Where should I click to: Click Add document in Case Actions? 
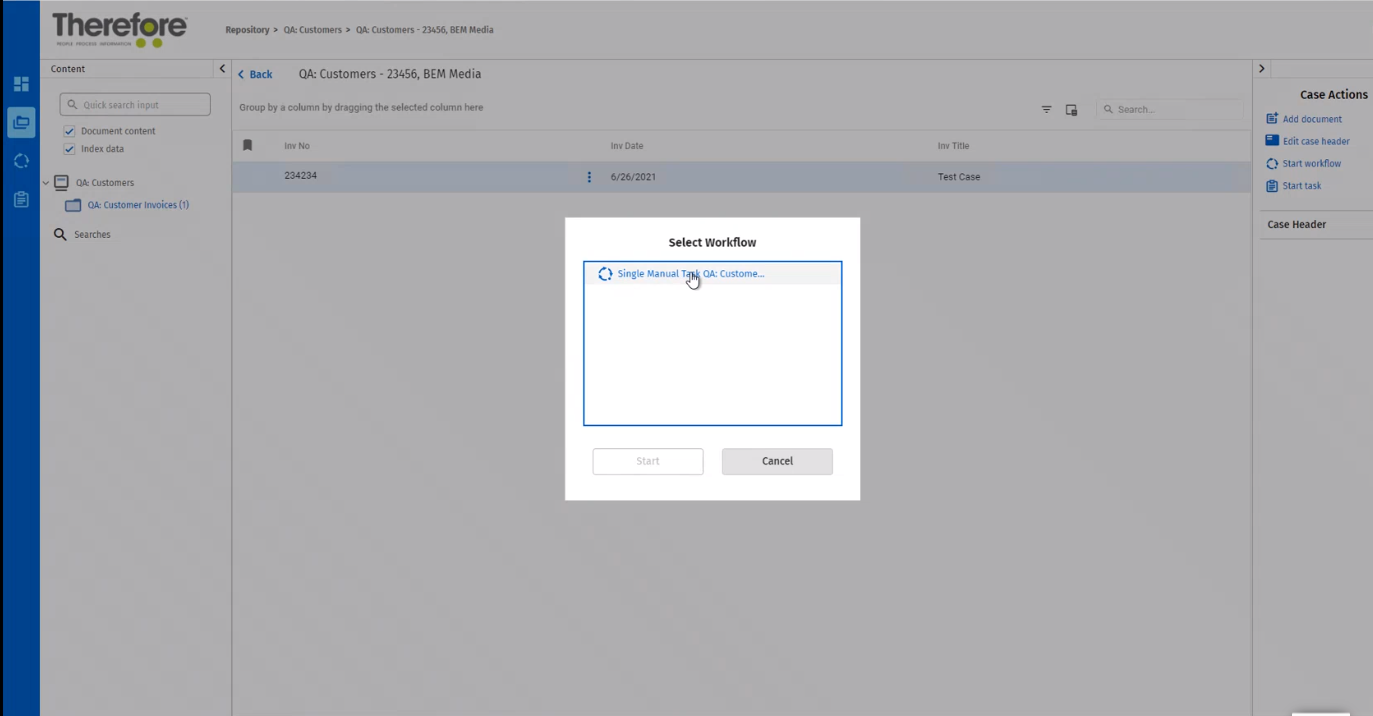1311,119
